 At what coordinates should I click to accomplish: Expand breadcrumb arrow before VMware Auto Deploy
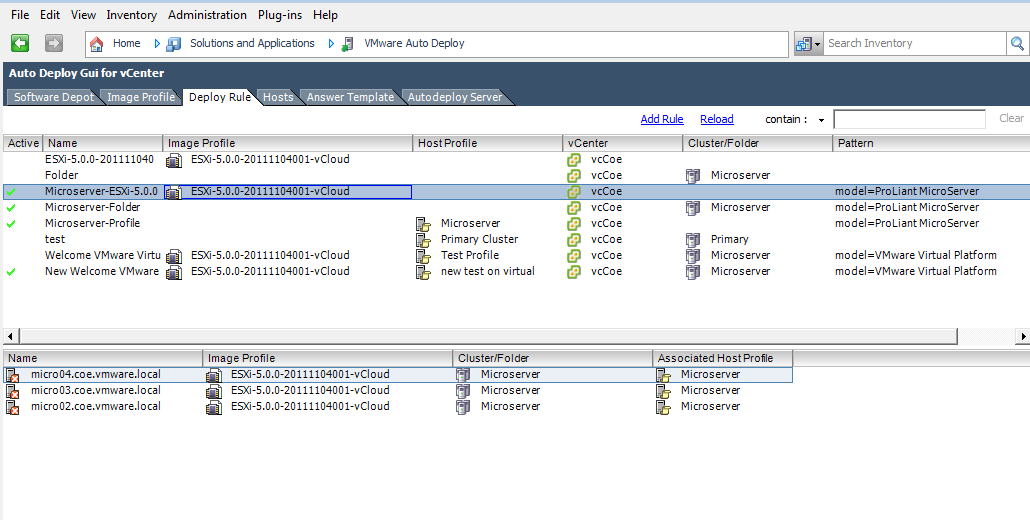coord(331,43)
